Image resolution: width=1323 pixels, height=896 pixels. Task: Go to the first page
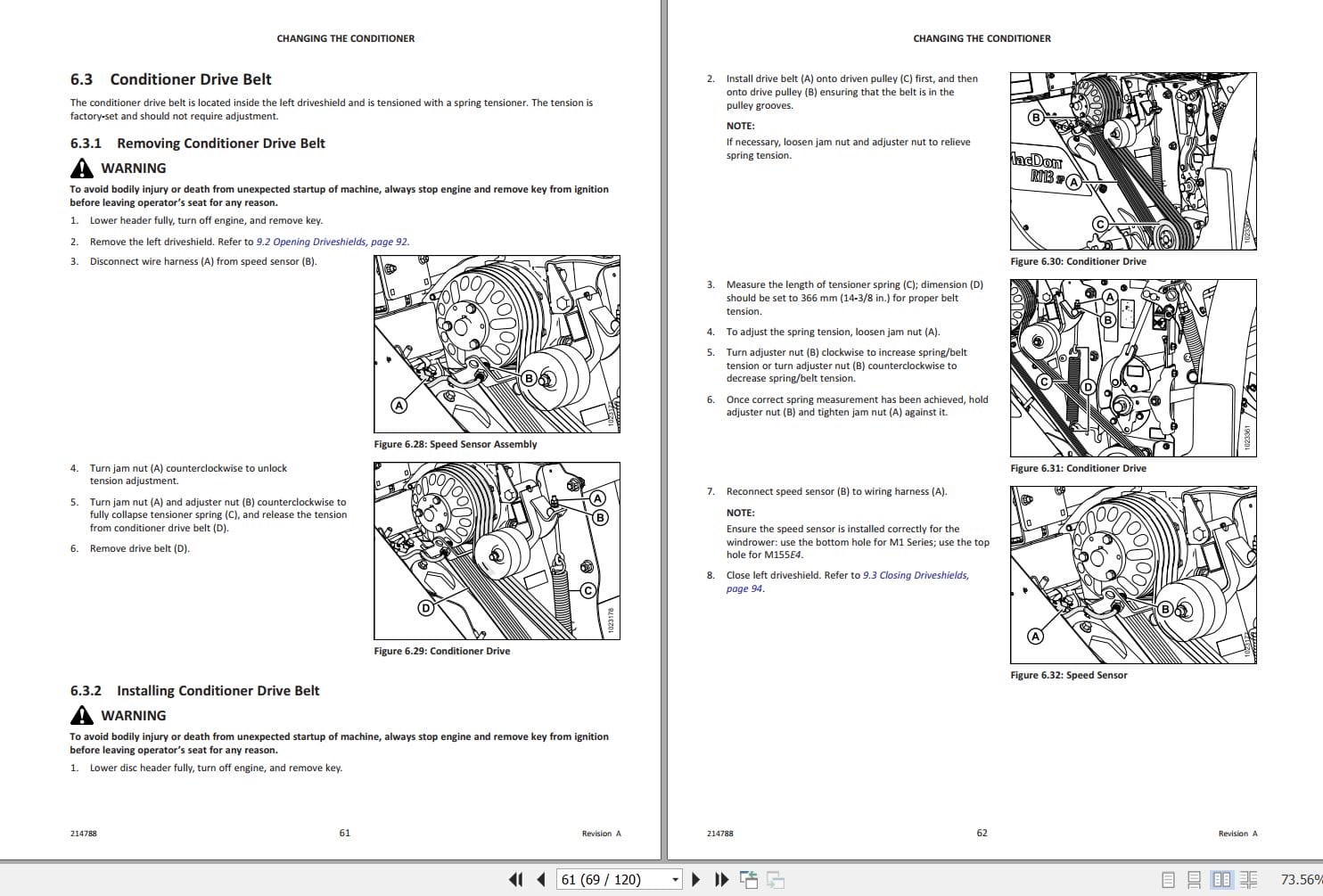[x=515, y=879]
